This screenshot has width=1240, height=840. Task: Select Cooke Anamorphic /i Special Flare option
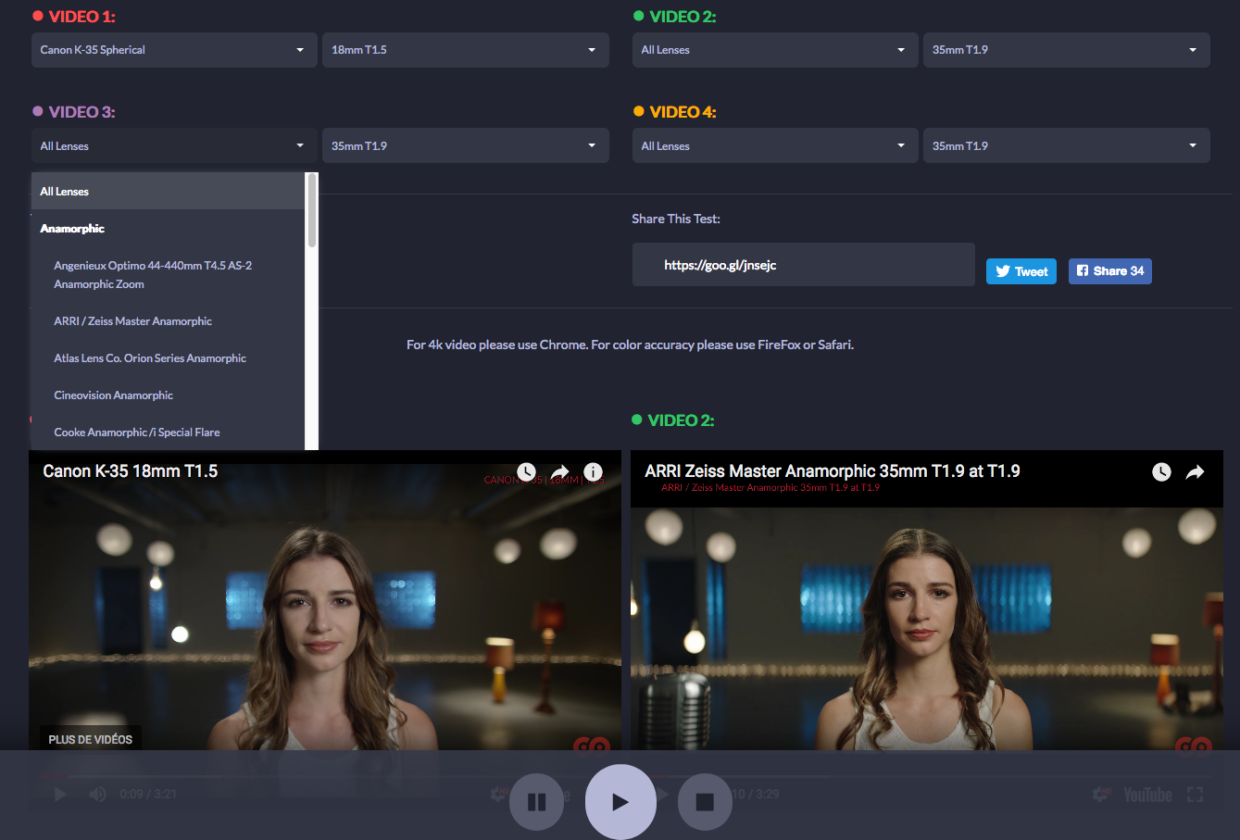[168, 432]
